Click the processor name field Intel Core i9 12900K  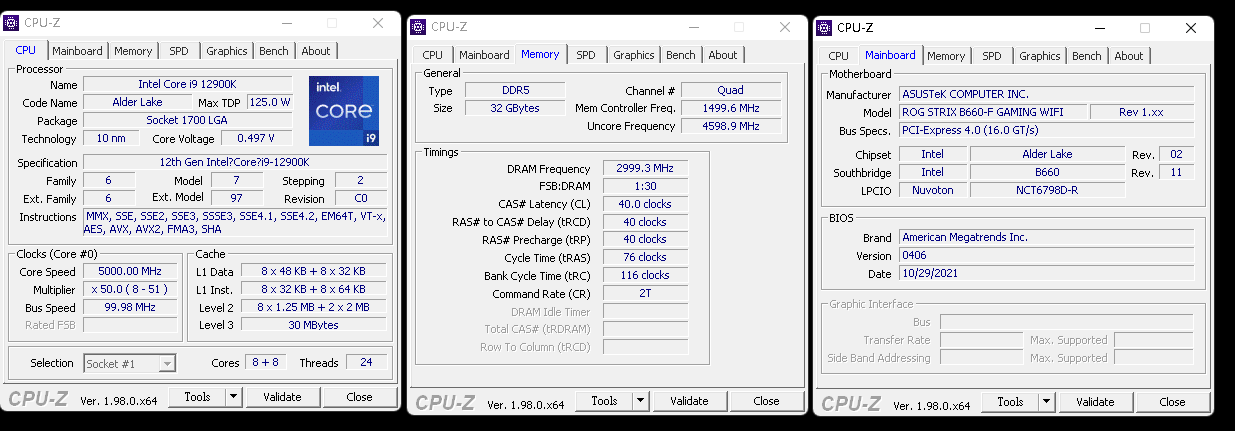point(188,85)
